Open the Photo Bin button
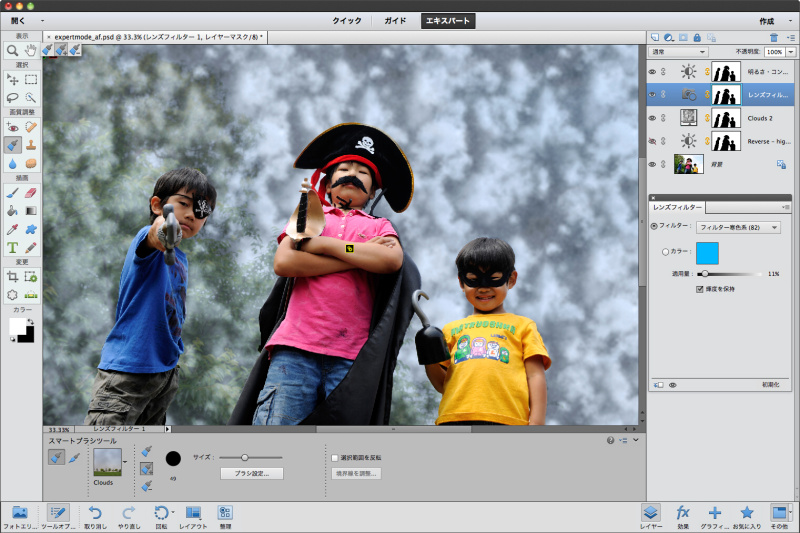Viewport: 800px width, 533px height. (20, 517)
